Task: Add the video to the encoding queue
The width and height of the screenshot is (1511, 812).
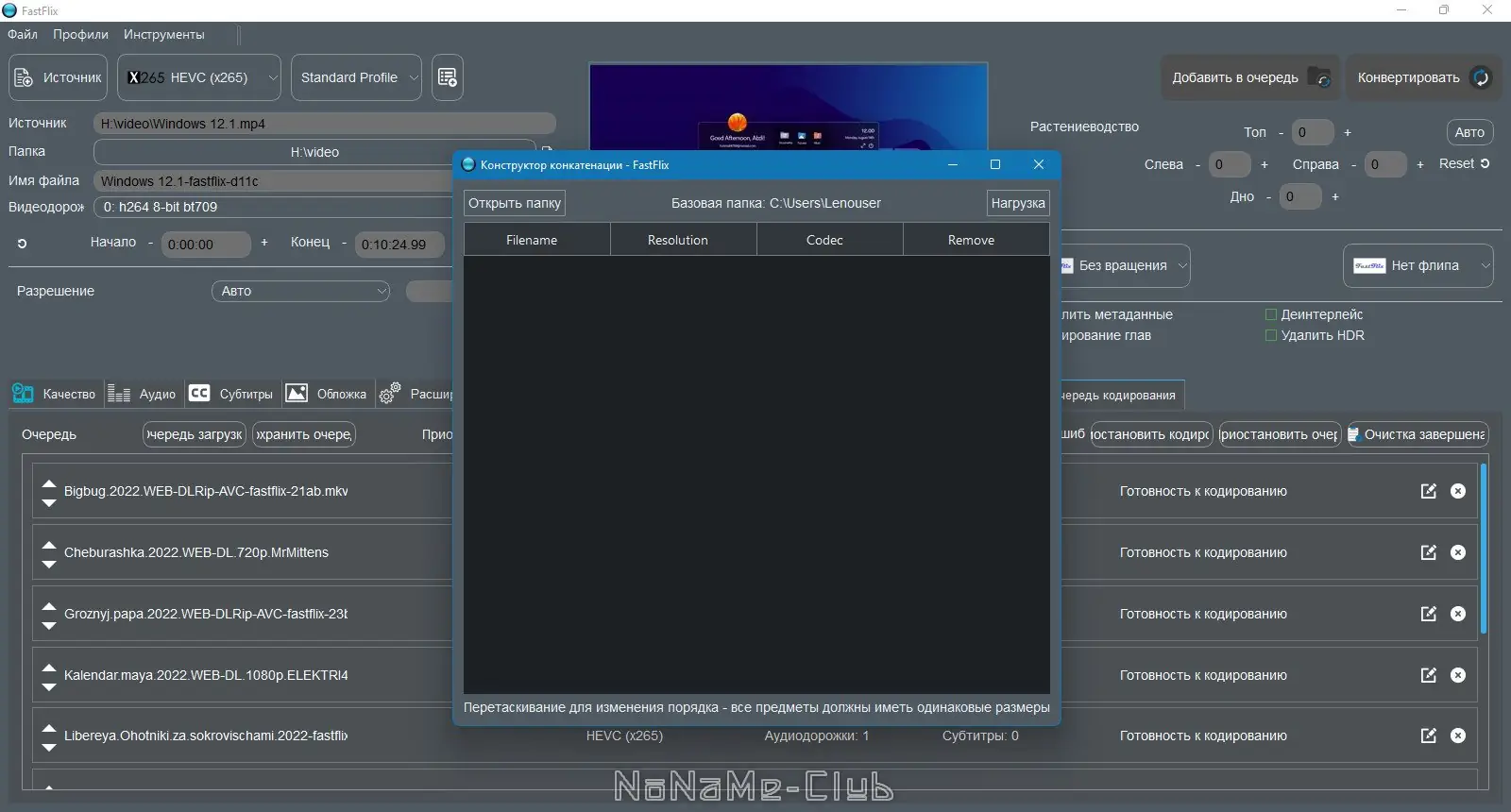Action: click(x=1249, y=77)
